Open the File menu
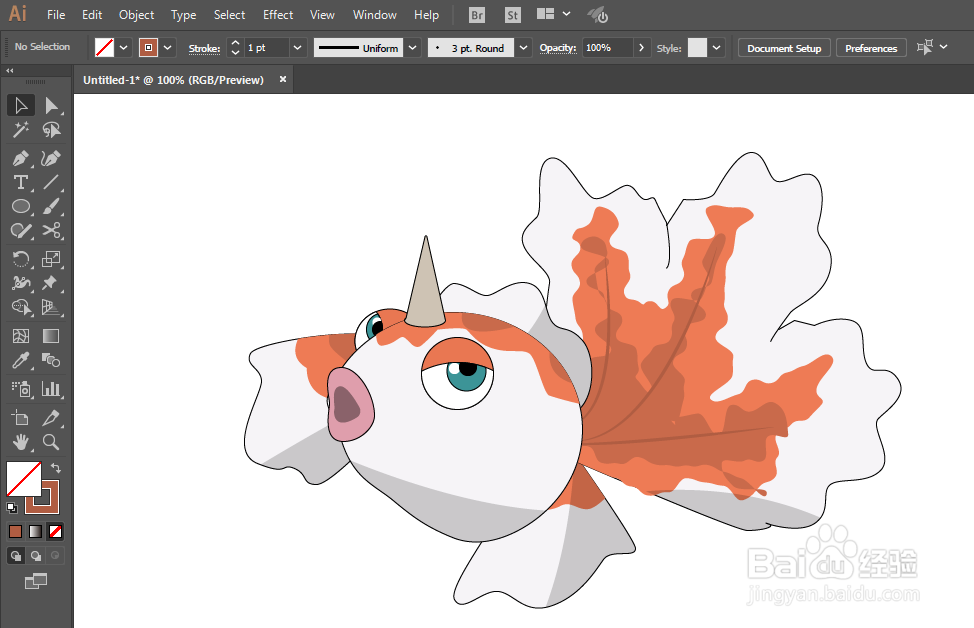 (x=56, y=14)
